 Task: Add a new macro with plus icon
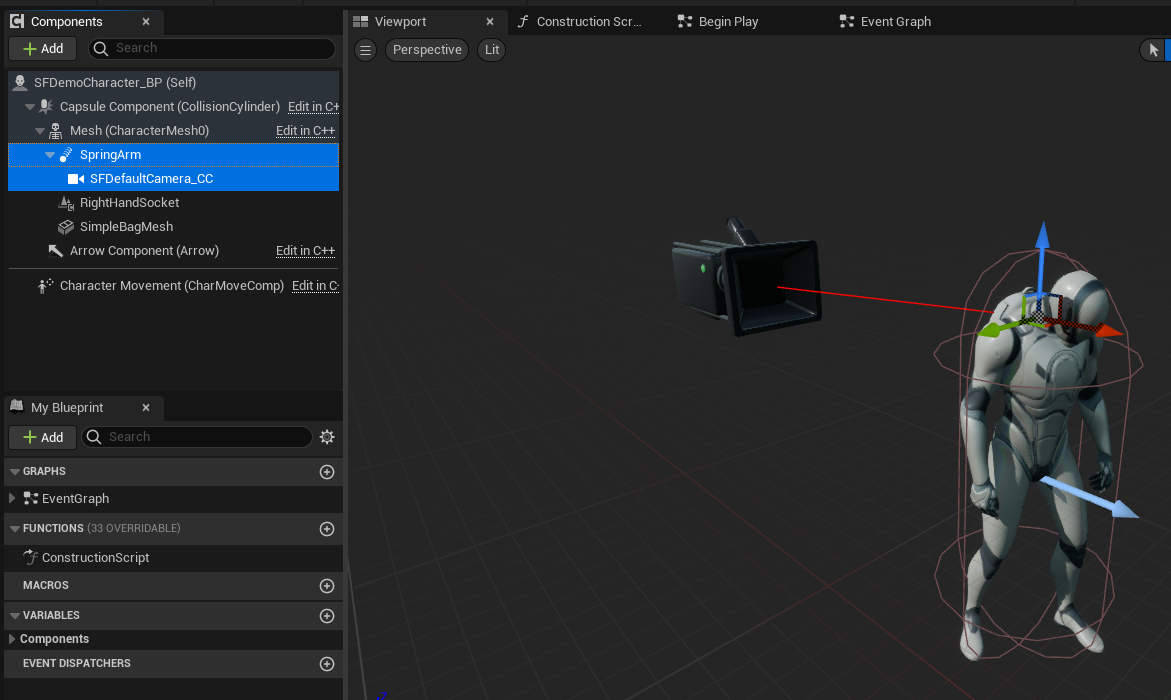pos(326,586)
